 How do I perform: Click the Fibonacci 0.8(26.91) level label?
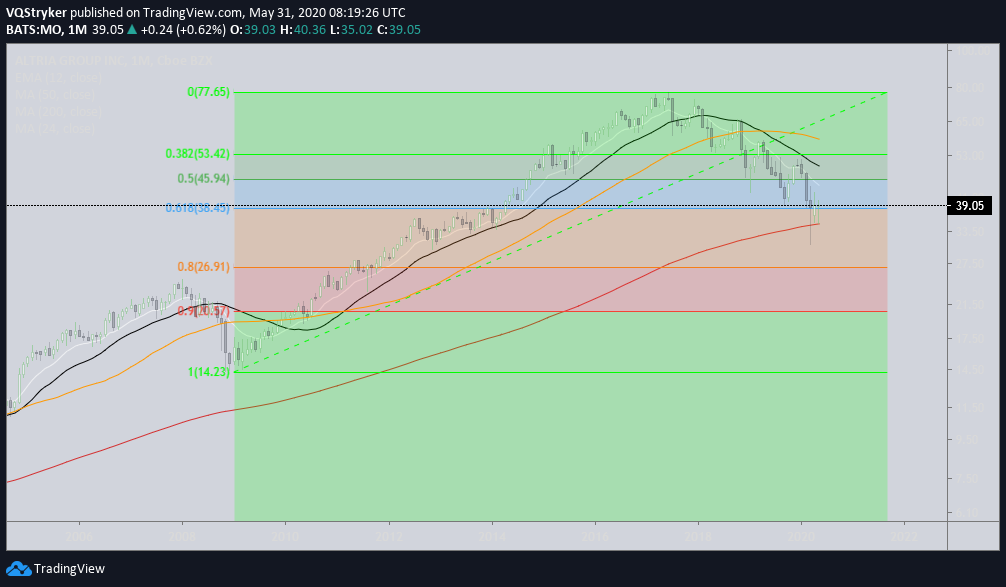[x=203, y=267]
